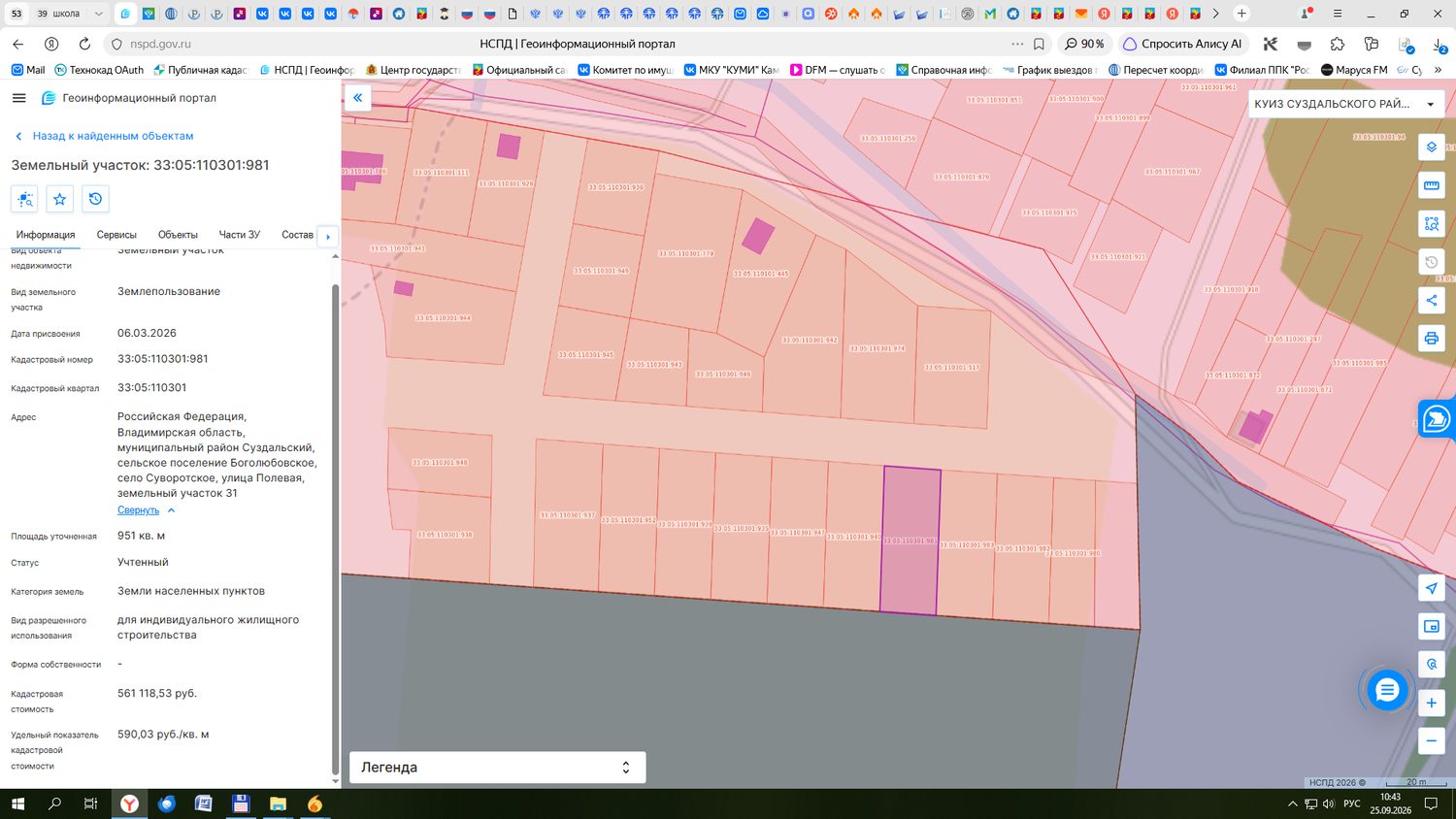Open the Публичная кадастровая bookmark
This screenshot has width=1456, height=819.
pos(200,70)
